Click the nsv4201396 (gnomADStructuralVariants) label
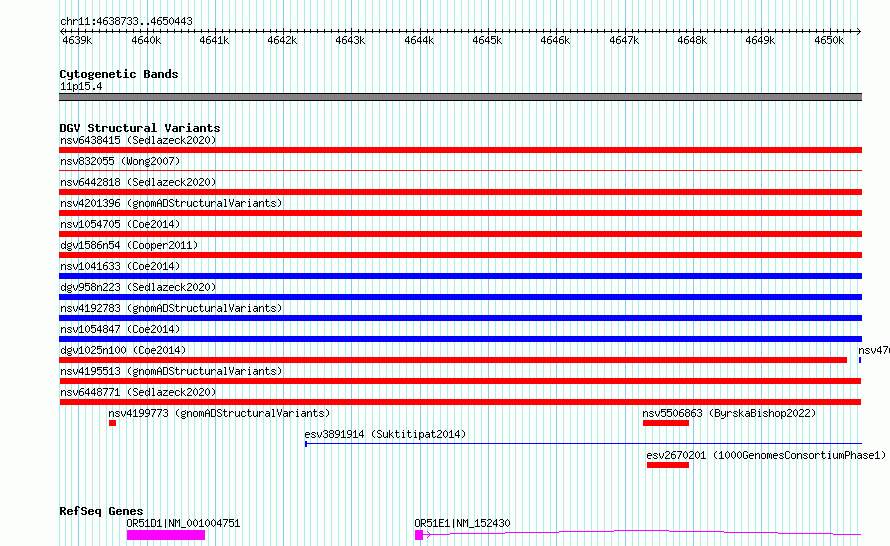Viewport: 890px width, 546px height. (x=171, y=203)
